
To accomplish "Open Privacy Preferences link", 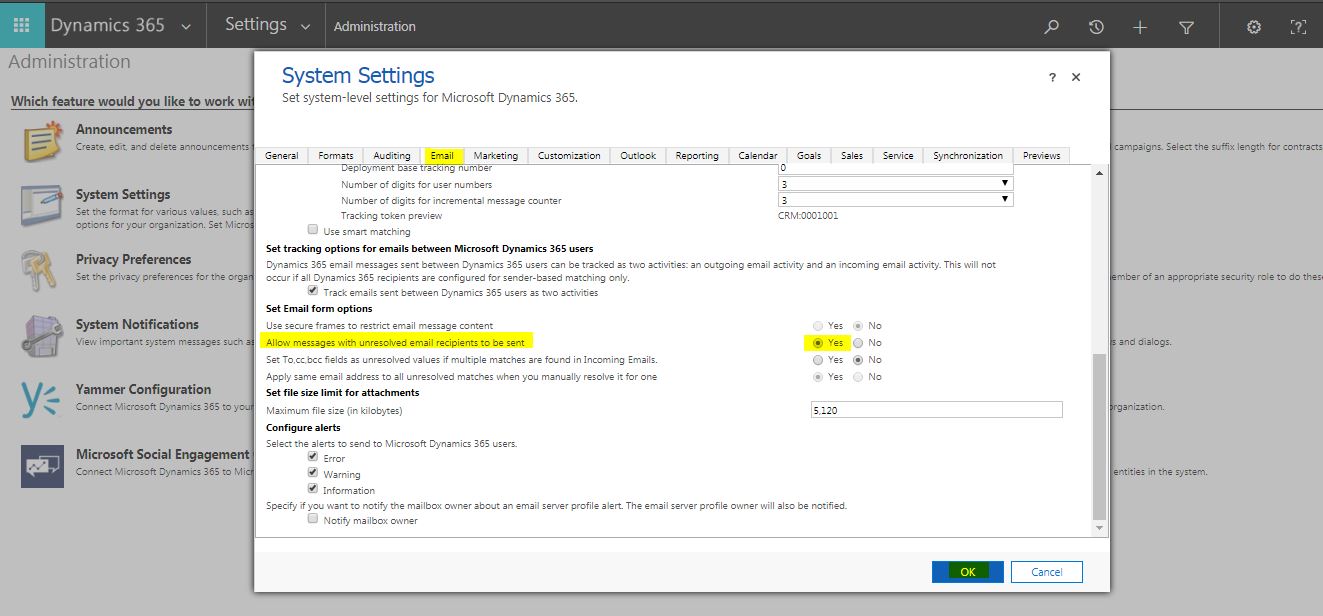I will click(133, 259).
